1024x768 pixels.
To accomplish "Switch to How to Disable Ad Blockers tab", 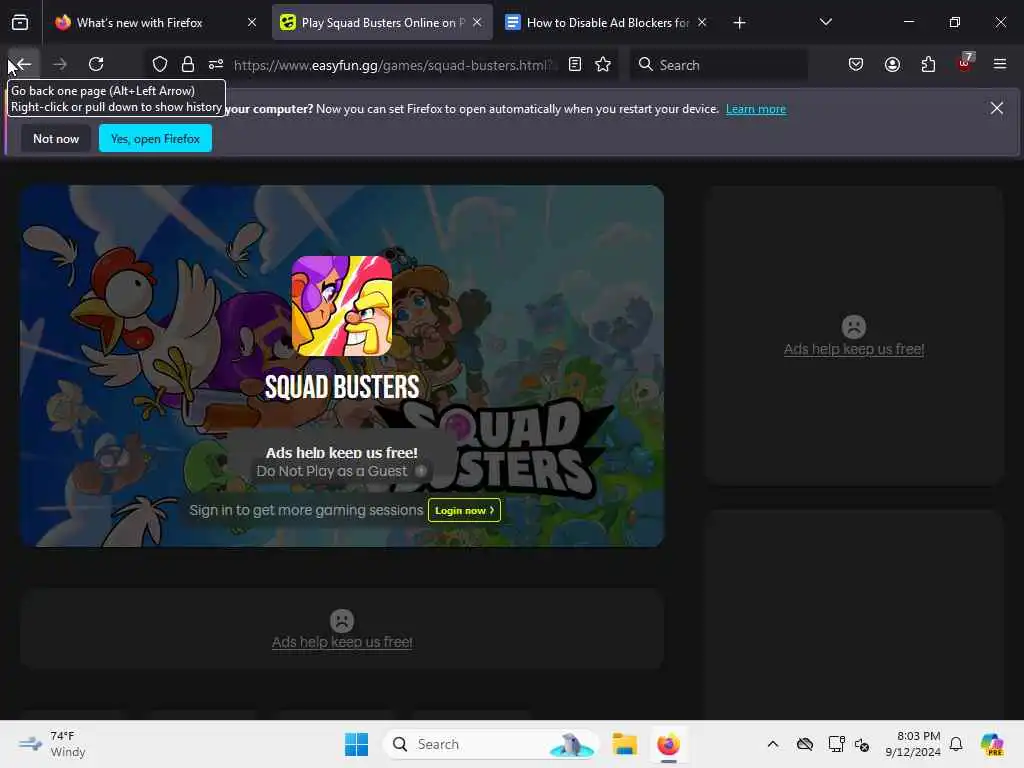I will [607, 23].
